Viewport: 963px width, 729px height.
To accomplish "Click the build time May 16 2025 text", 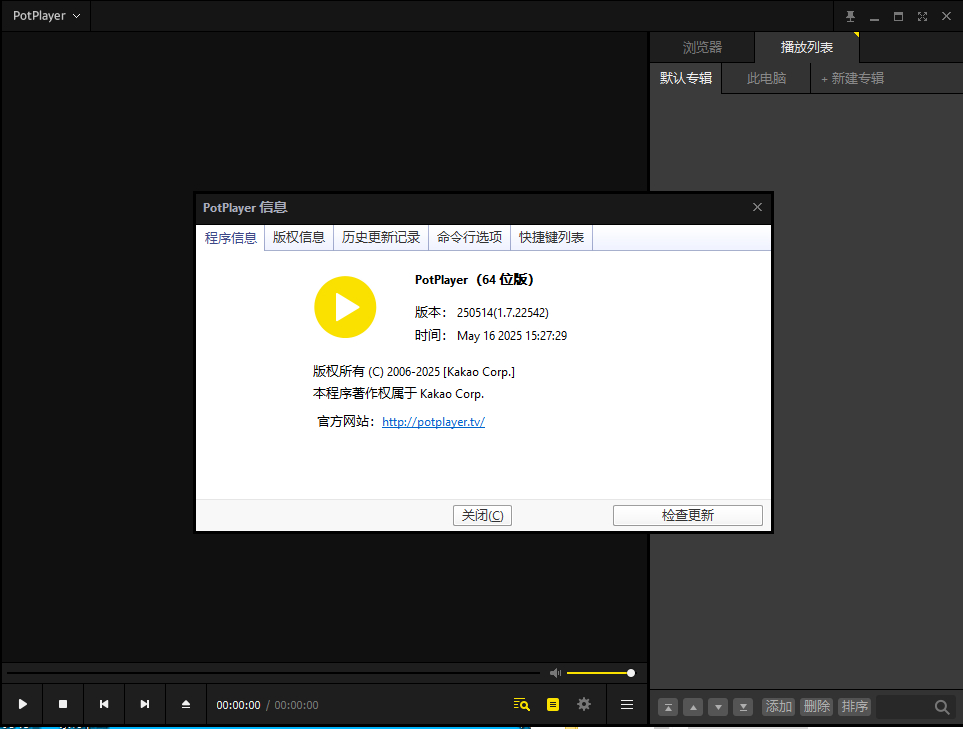I will click(x=512, y=336).
